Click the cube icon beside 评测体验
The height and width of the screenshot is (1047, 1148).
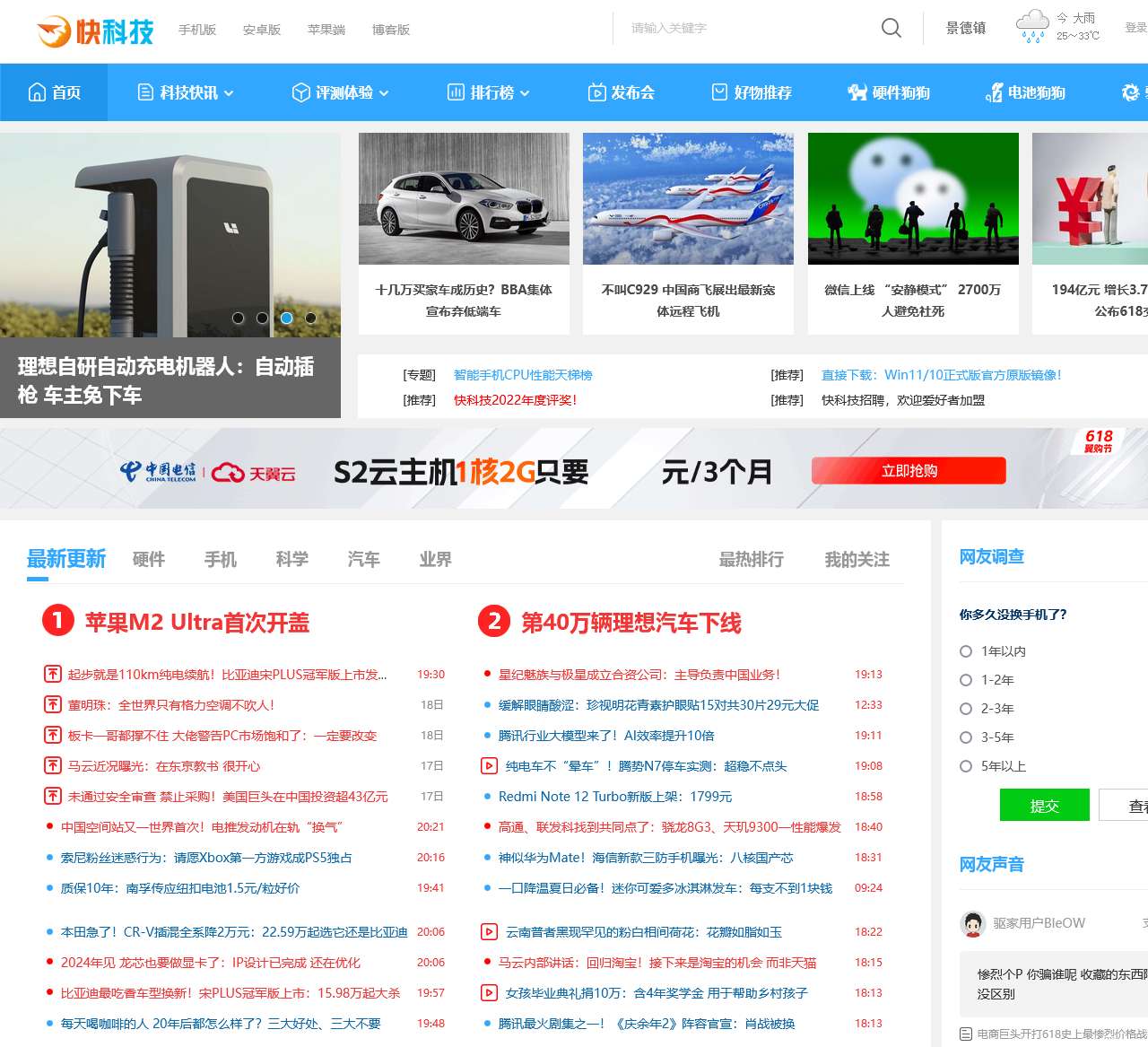(301, 92)
